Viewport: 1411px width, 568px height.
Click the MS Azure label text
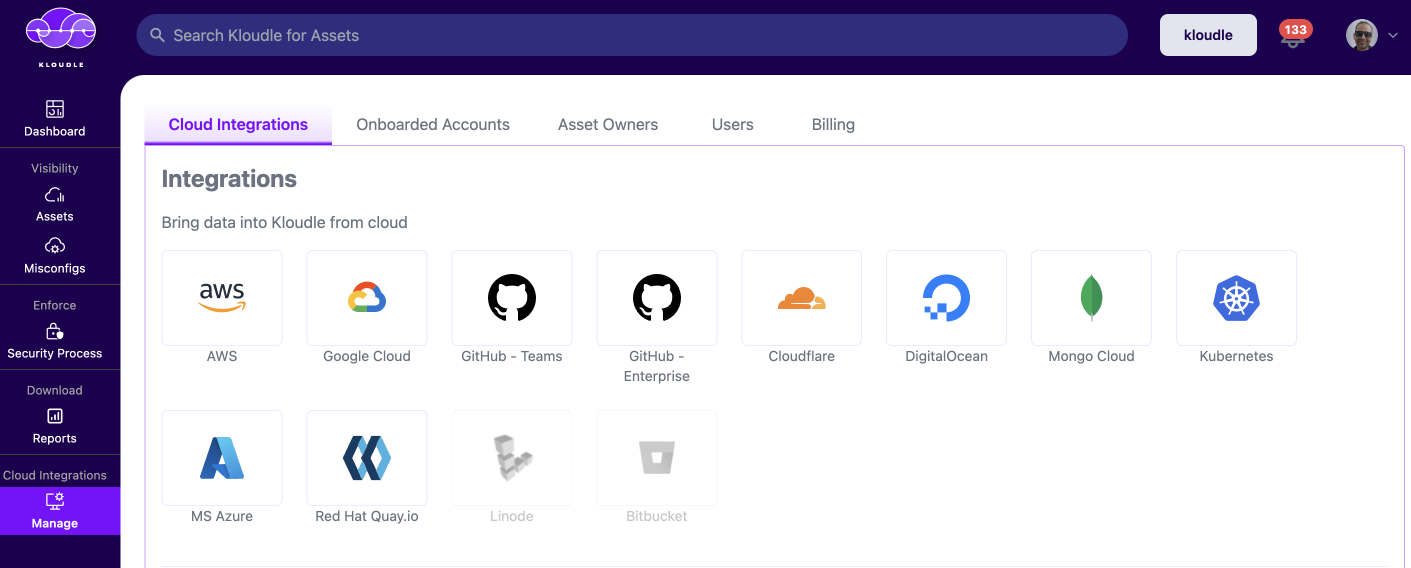(x=222, y=516)
